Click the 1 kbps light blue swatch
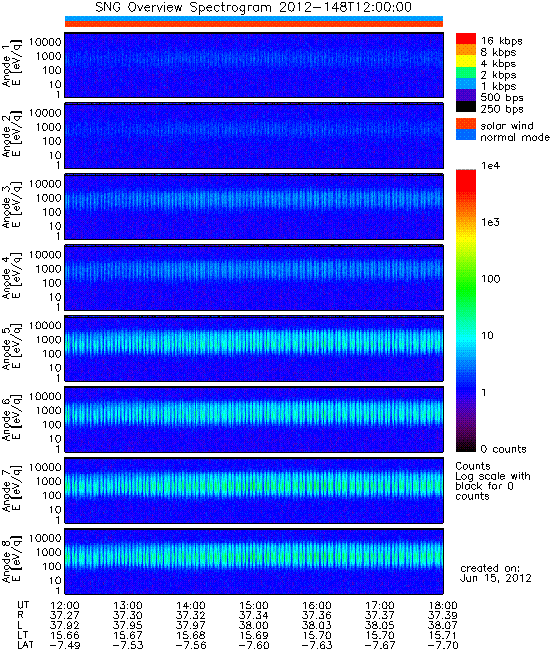 [466, 83]
